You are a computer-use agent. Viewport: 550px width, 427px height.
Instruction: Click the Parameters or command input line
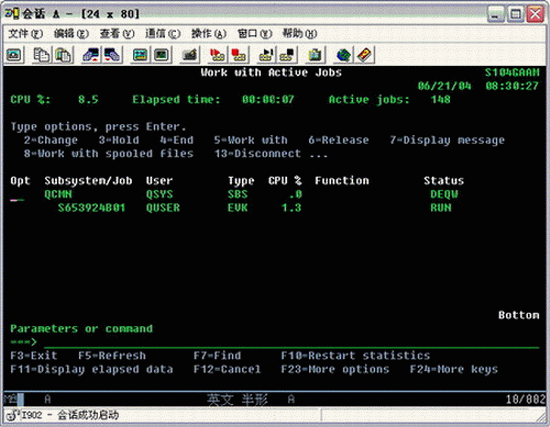(292, 342)
